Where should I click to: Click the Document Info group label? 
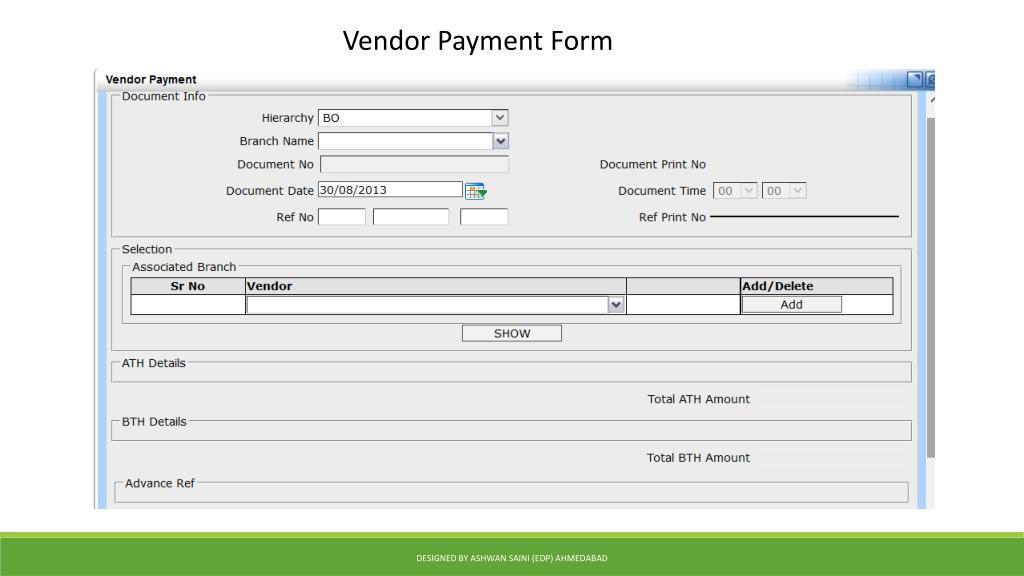pos(163,96)
